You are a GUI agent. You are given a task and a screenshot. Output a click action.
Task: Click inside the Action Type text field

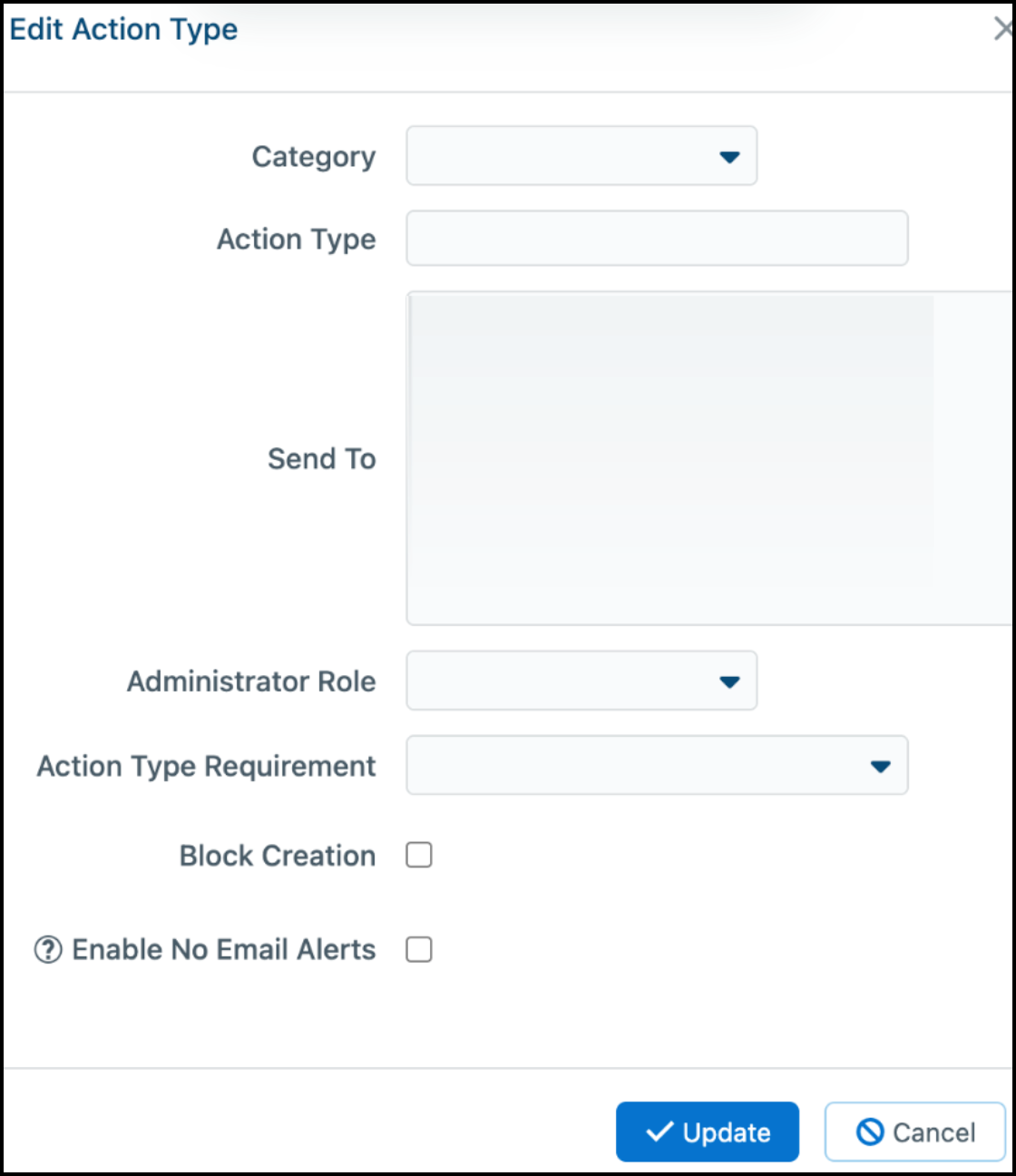click(657, 238)
